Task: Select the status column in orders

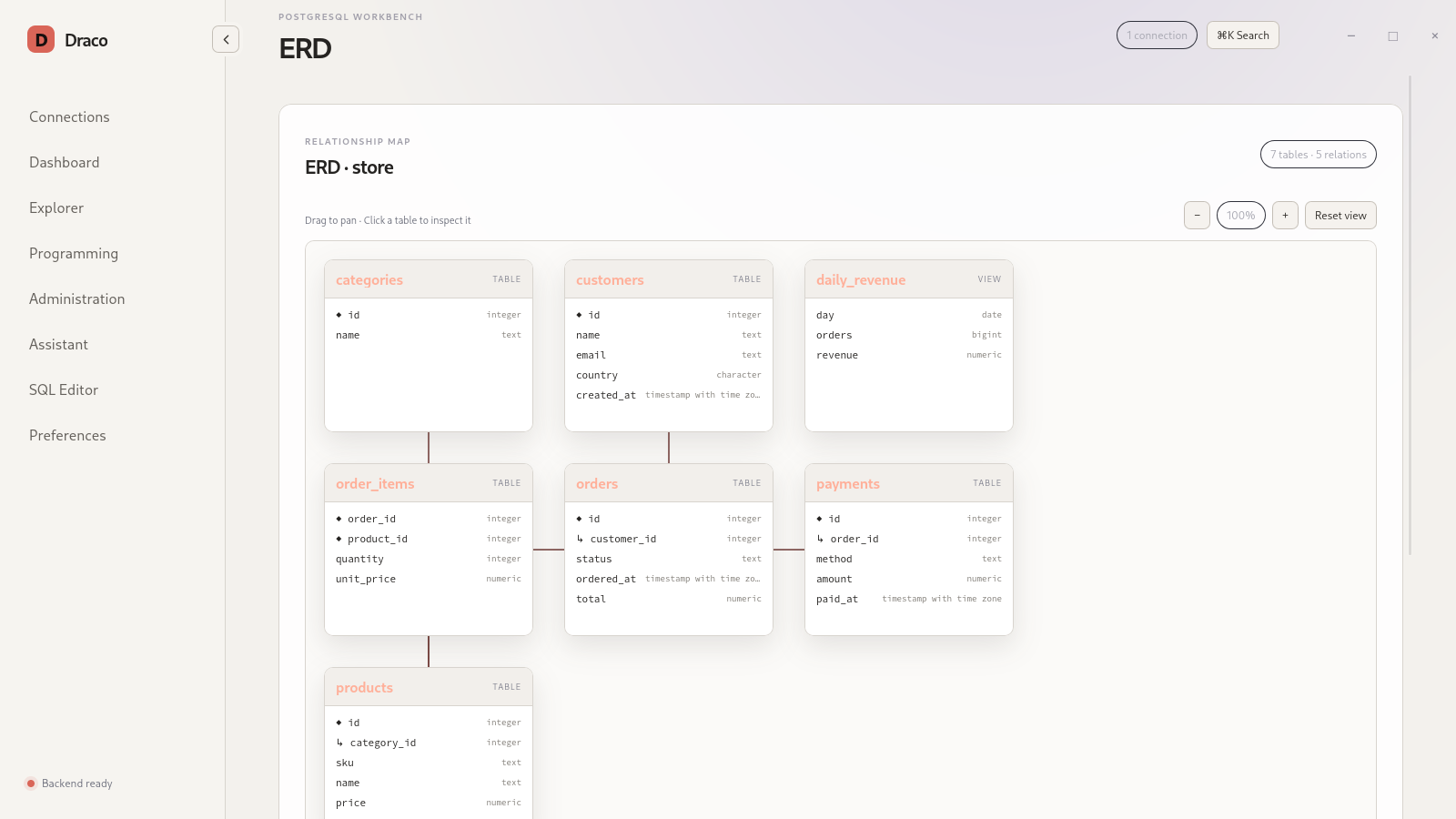Action: (x=669, y=559)
